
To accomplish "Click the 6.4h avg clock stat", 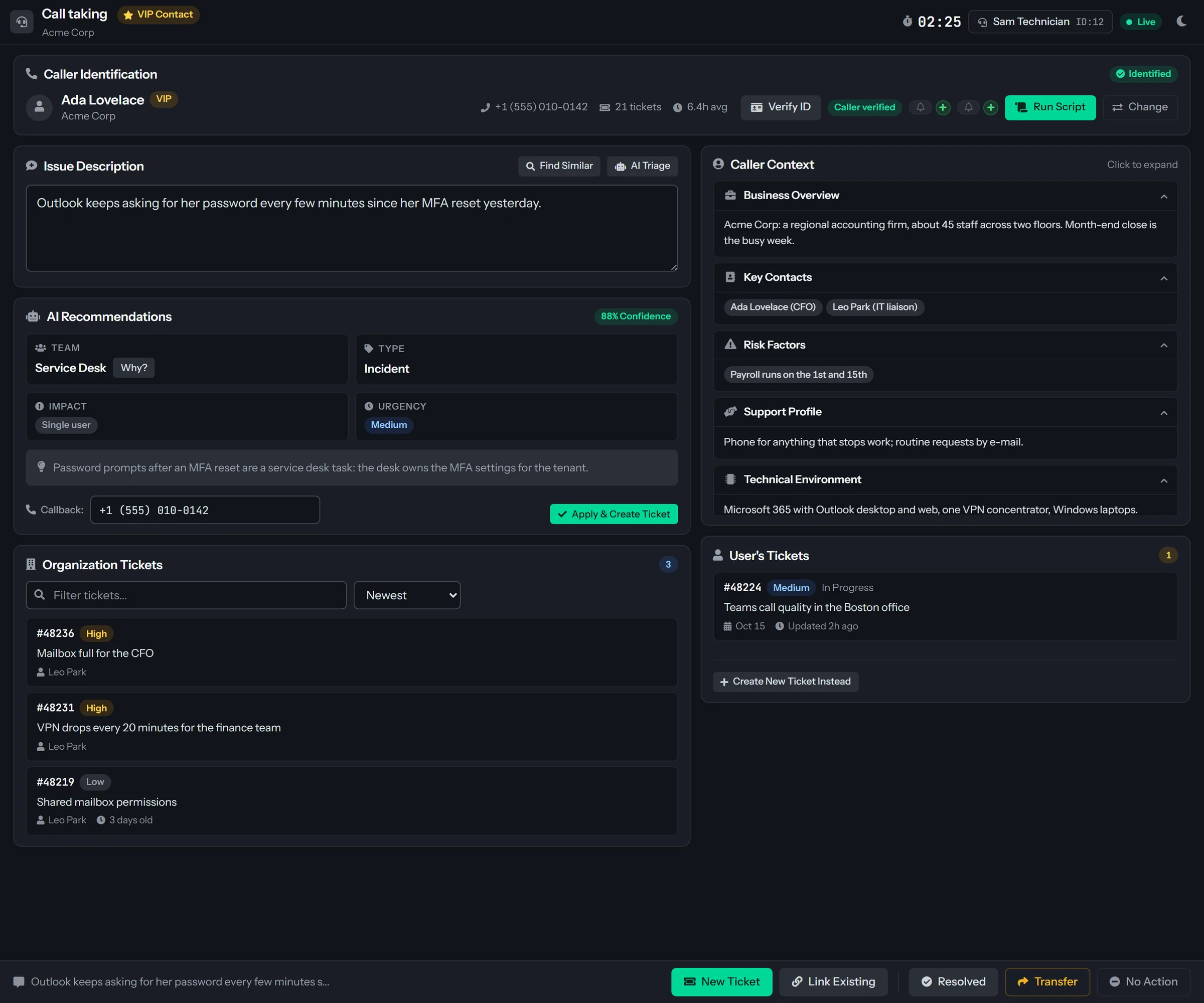I will pos(700,107).
